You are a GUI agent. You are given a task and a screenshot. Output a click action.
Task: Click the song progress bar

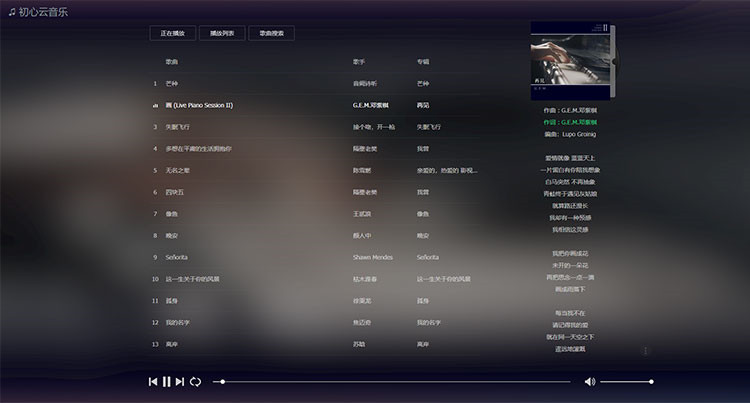click(x=392, y=381)
